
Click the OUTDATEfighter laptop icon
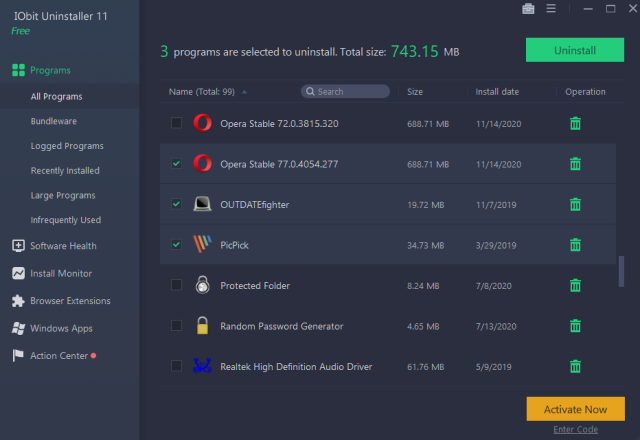click(202, 204)
